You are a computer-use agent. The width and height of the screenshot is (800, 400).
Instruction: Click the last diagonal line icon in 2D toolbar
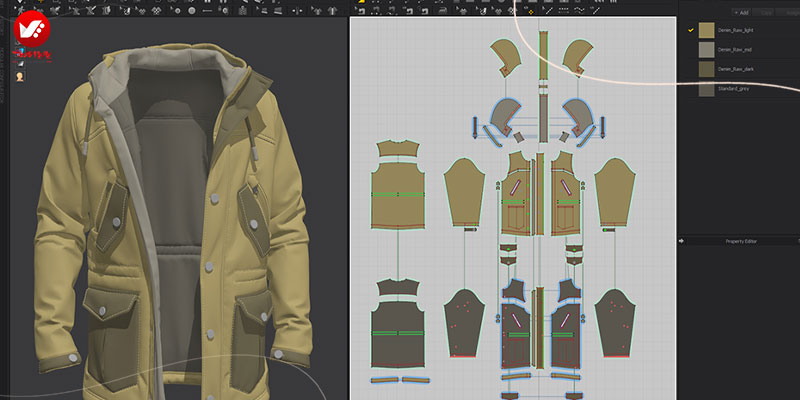(x=595, y=10)
